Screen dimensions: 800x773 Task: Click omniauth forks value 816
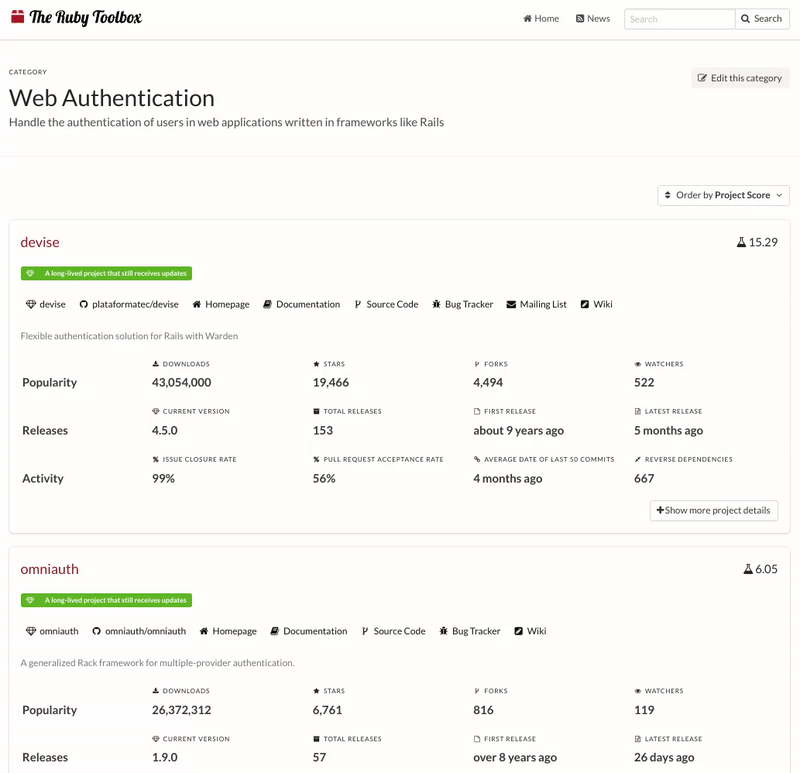[483, 710]
